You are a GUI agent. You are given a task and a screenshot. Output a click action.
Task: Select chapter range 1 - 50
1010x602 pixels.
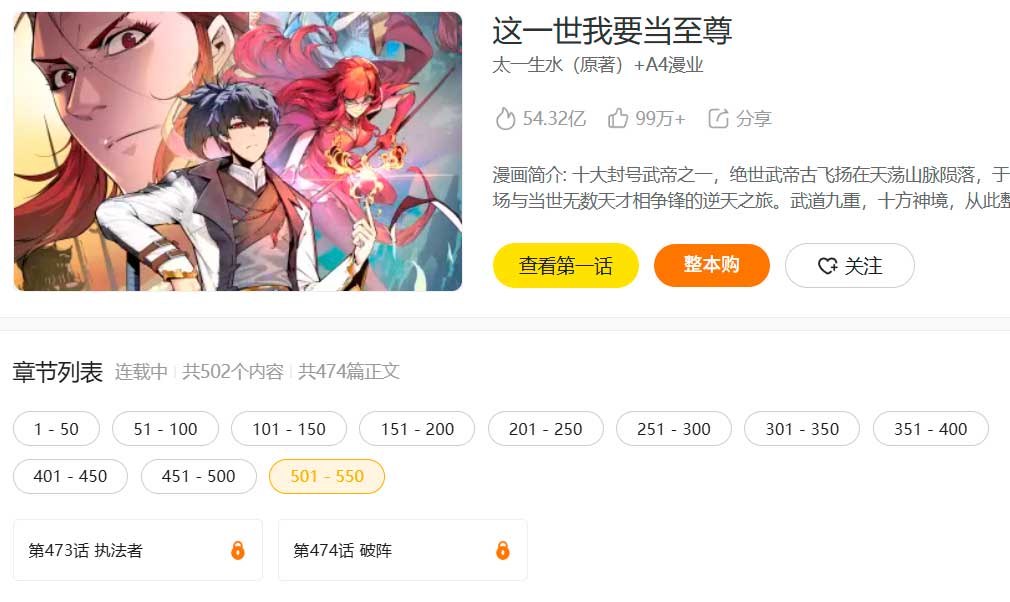tap(56, 429)
